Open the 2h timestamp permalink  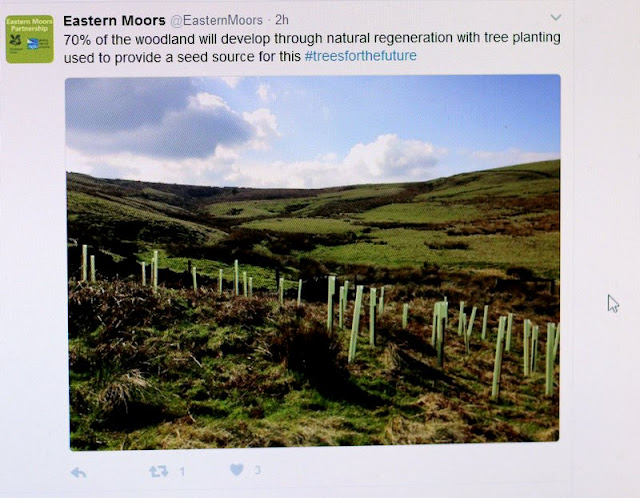pos(282,20)
